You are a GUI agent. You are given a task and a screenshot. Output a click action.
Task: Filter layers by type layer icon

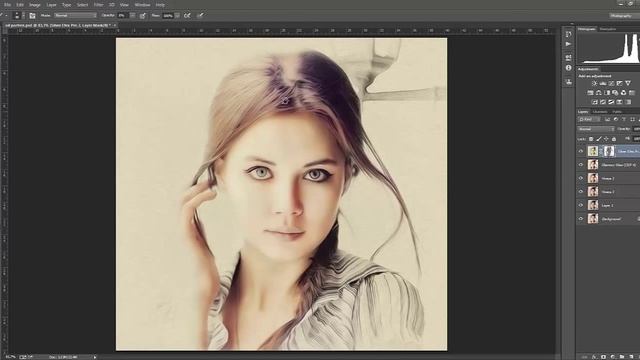(x=624, y=120)
